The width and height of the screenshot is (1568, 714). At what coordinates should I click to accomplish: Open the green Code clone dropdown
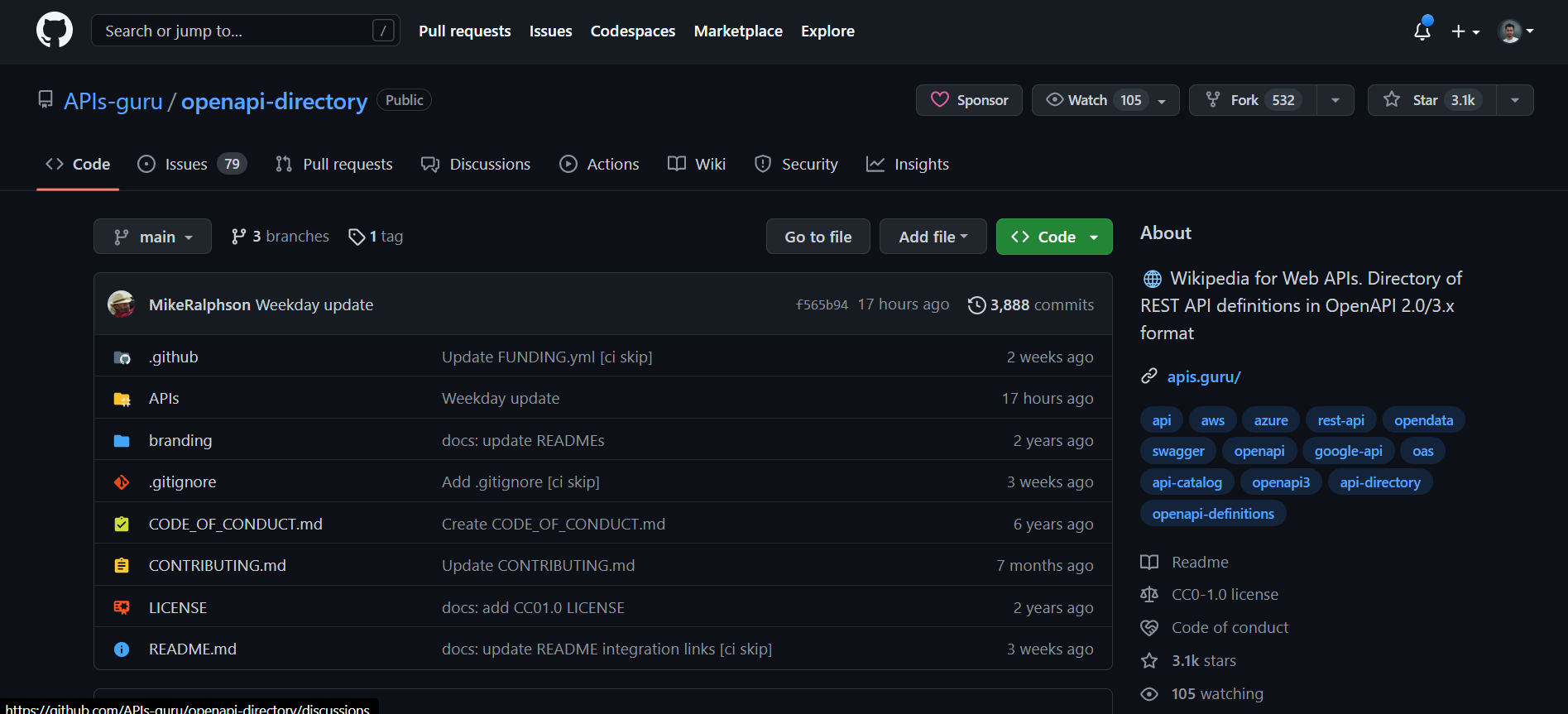(1054, 237)
